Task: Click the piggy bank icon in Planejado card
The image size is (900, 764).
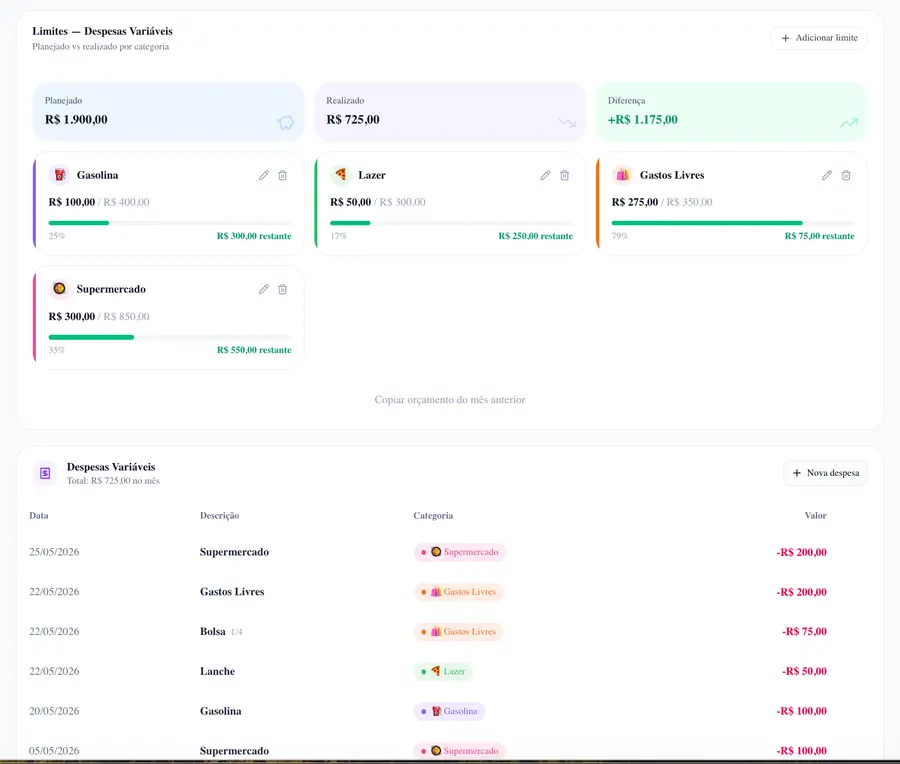Action: click(285, 122)
